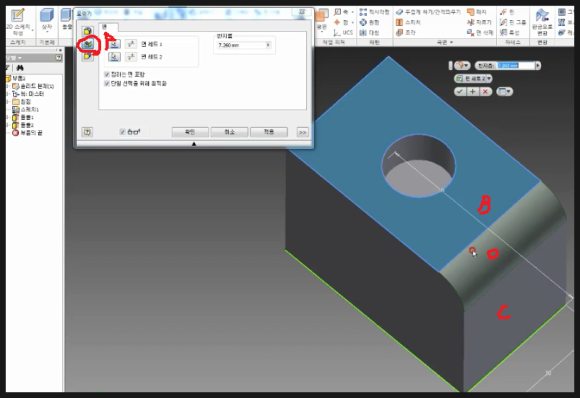This screenshot has width=580, height=398.
Task: Activate the Face Set 2 selection arrow
Action: [114, 57]
